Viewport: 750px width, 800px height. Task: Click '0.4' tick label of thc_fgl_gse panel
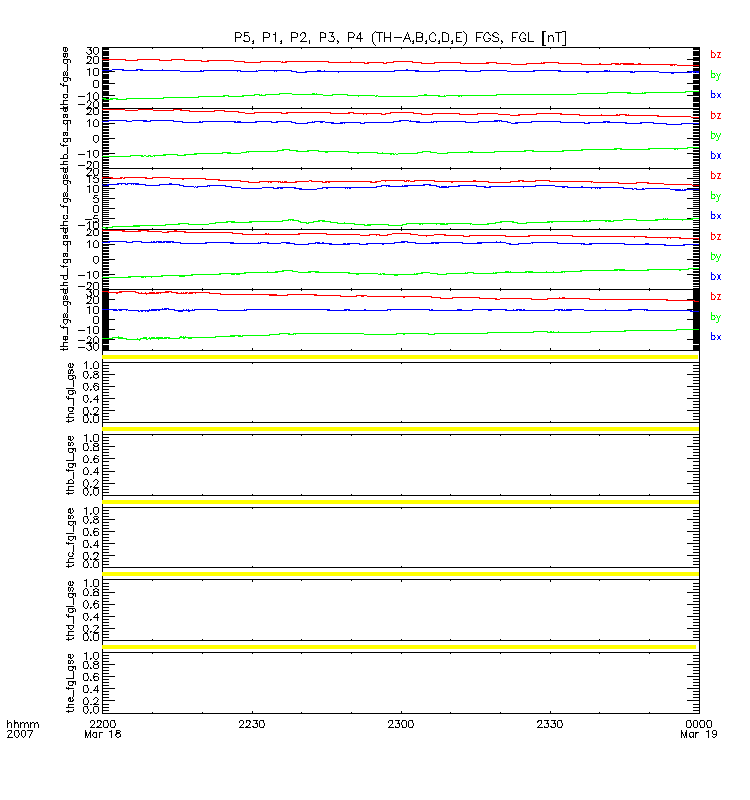91,544
